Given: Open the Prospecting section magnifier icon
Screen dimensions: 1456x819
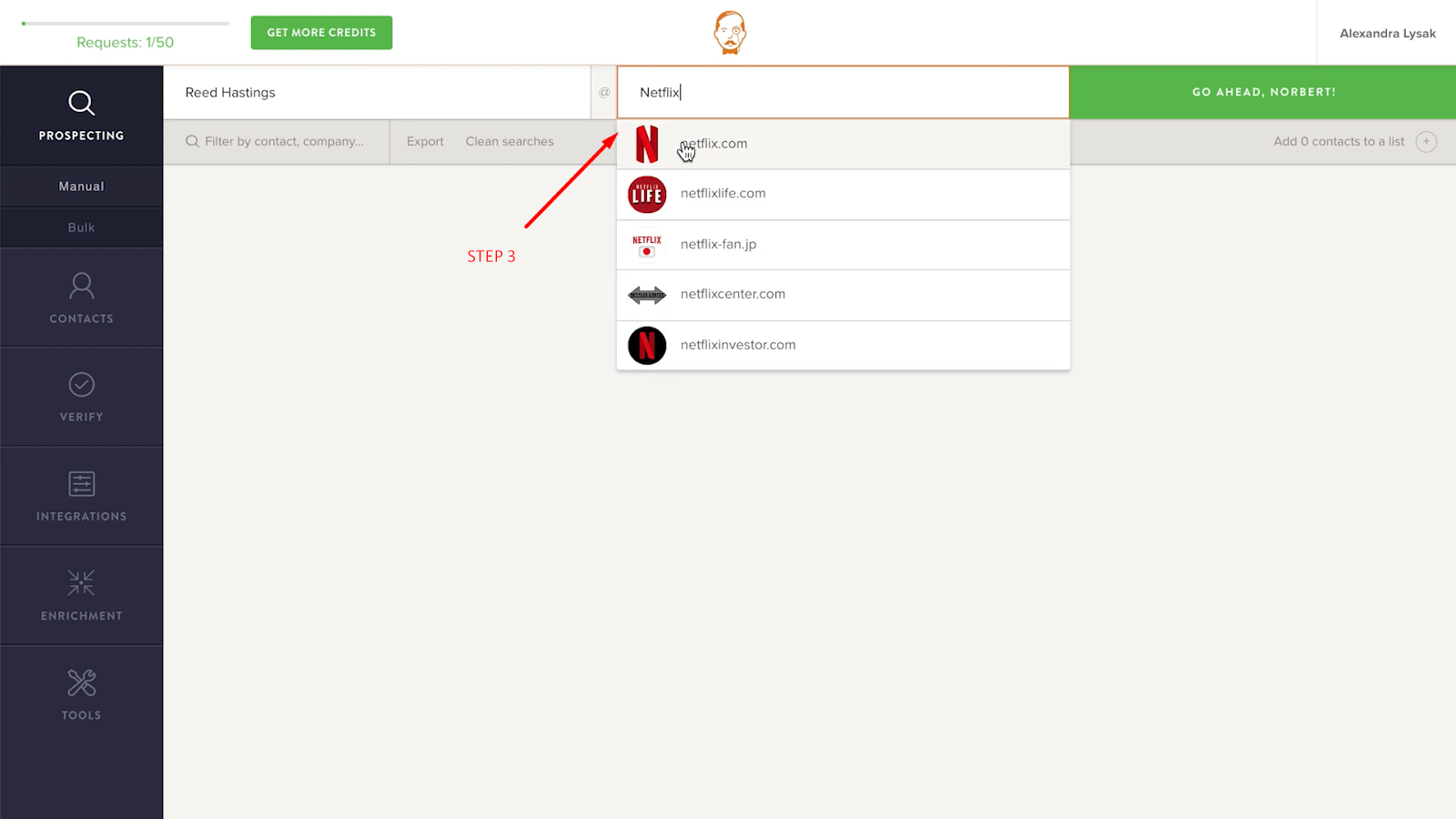Looking at the screenshot, I should (x=81, y=103).
